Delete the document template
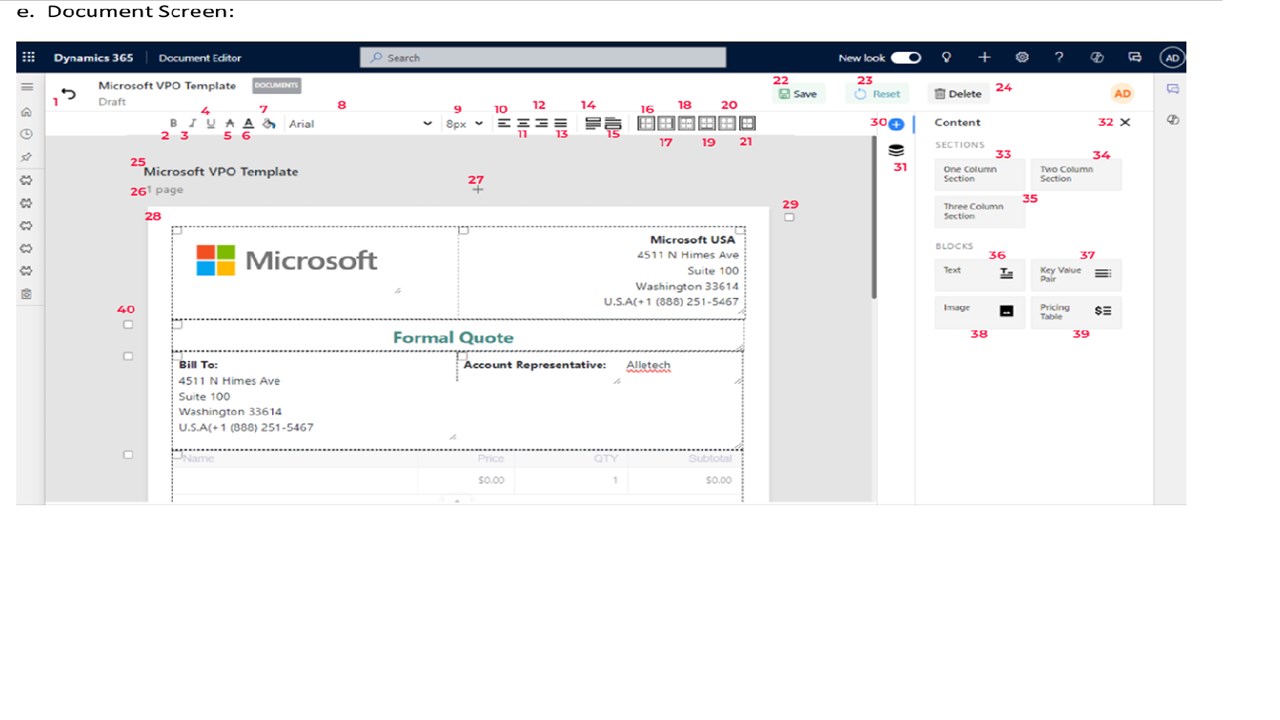Image resolution: width=1280 pixels, height=720 pixels. point(958,93)
